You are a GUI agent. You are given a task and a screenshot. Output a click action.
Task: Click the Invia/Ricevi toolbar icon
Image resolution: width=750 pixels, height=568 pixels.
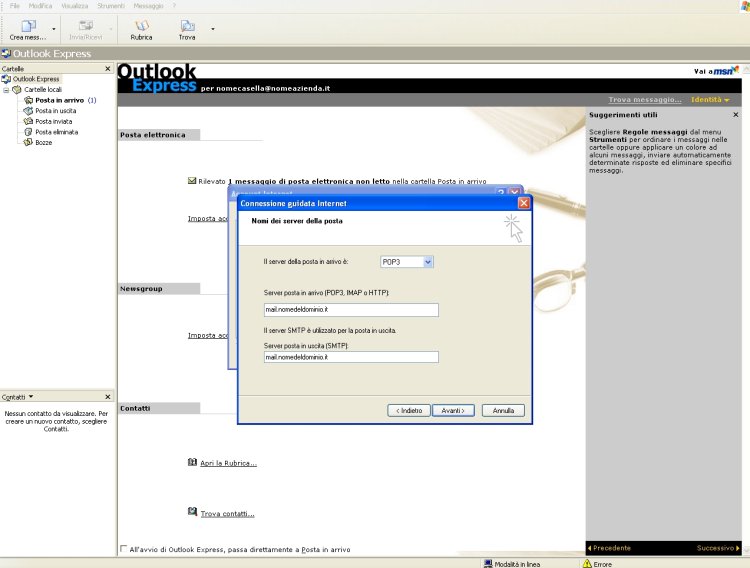pyautogui.click(x=86, y=26)
